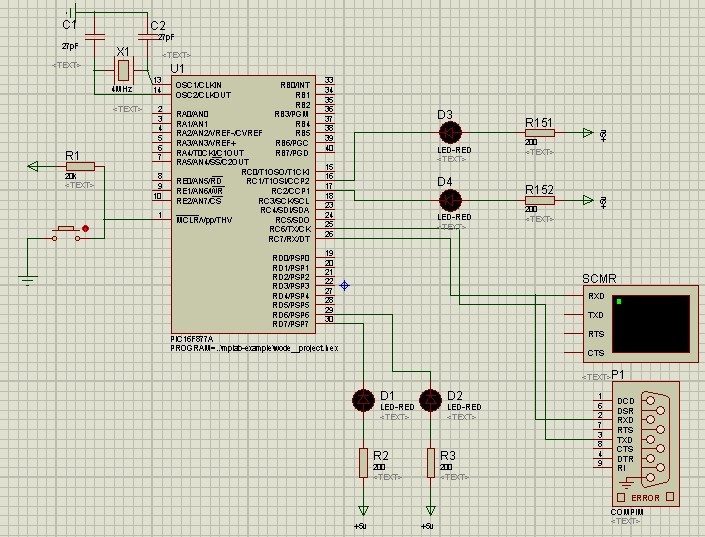Click the RC7/RX/DT pin label
This screenshot has height=537, width=705.
289,239
